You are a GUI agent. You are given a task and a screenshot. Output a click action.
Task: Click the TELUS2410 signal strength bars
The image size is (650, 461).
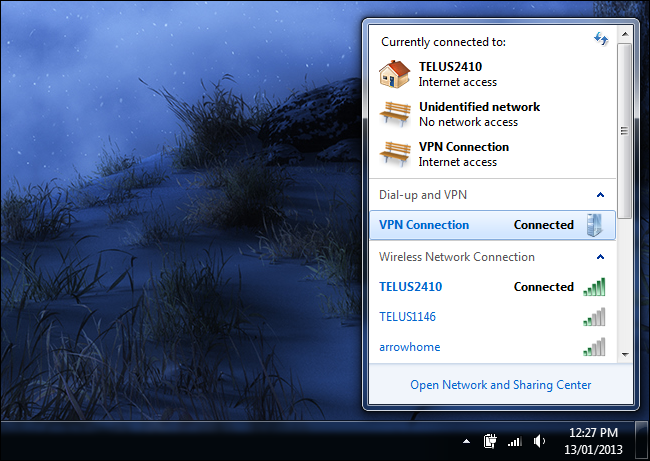[594, 287]
